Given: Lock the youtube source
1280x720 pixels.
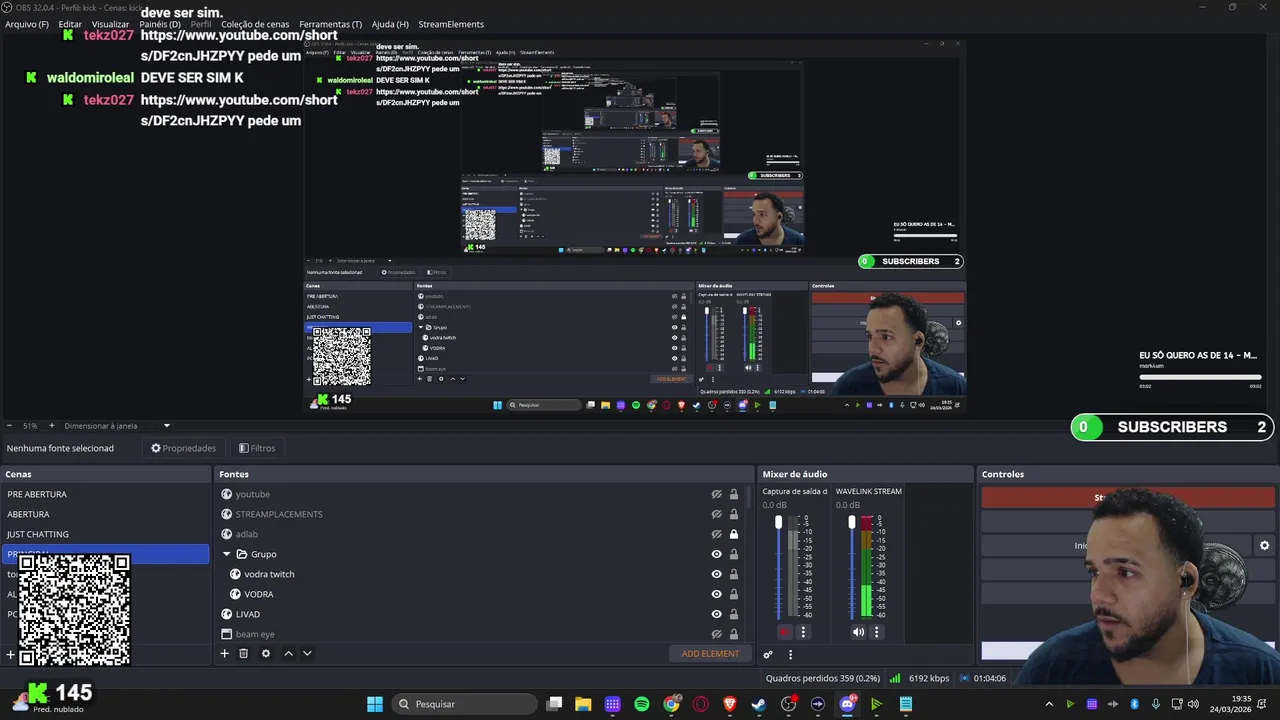Looking at the screenshot, I should tap(734, 494).
